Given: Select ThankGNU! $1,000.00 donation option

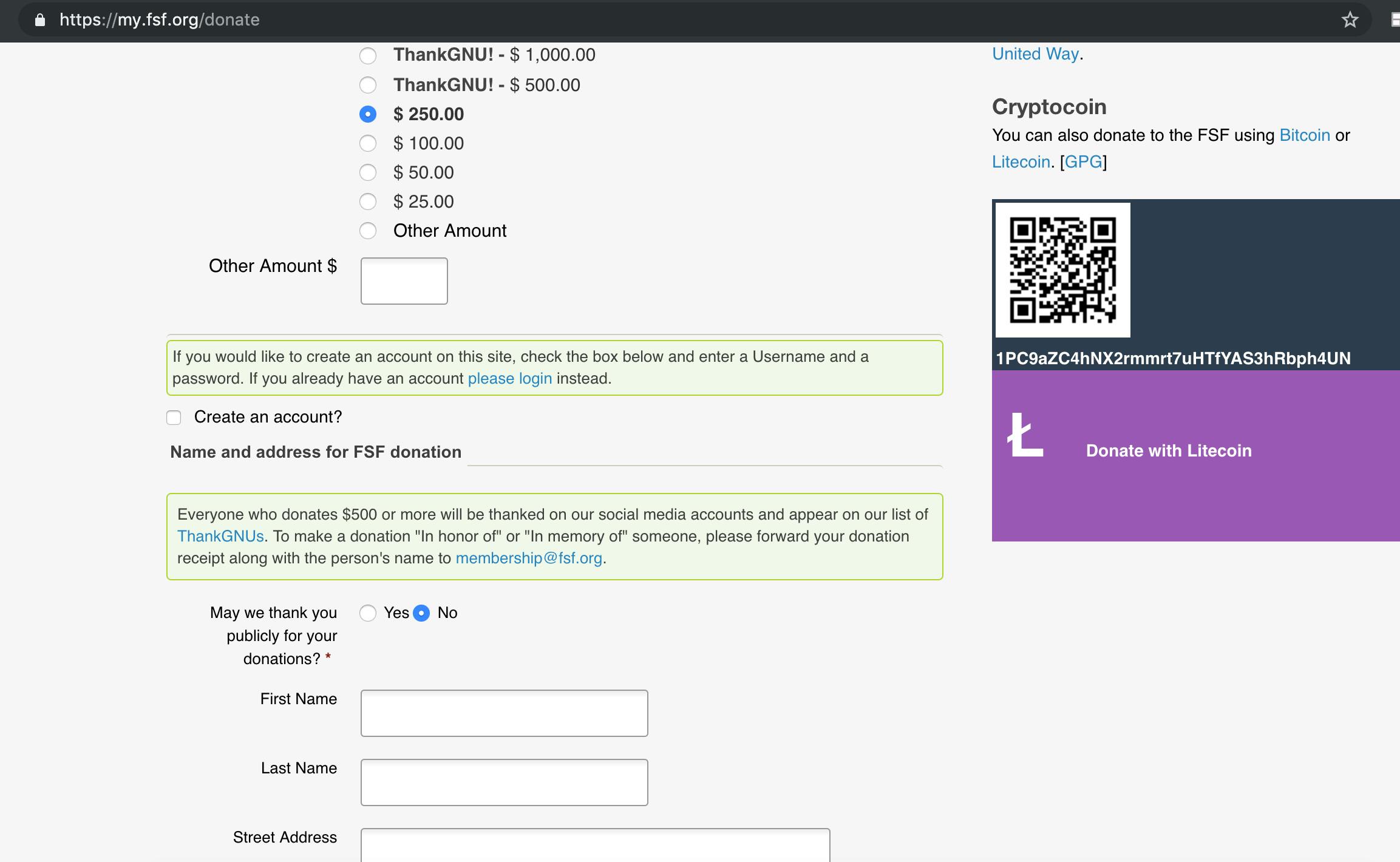Looking at the screenshot, I should (x=368, y=56).
